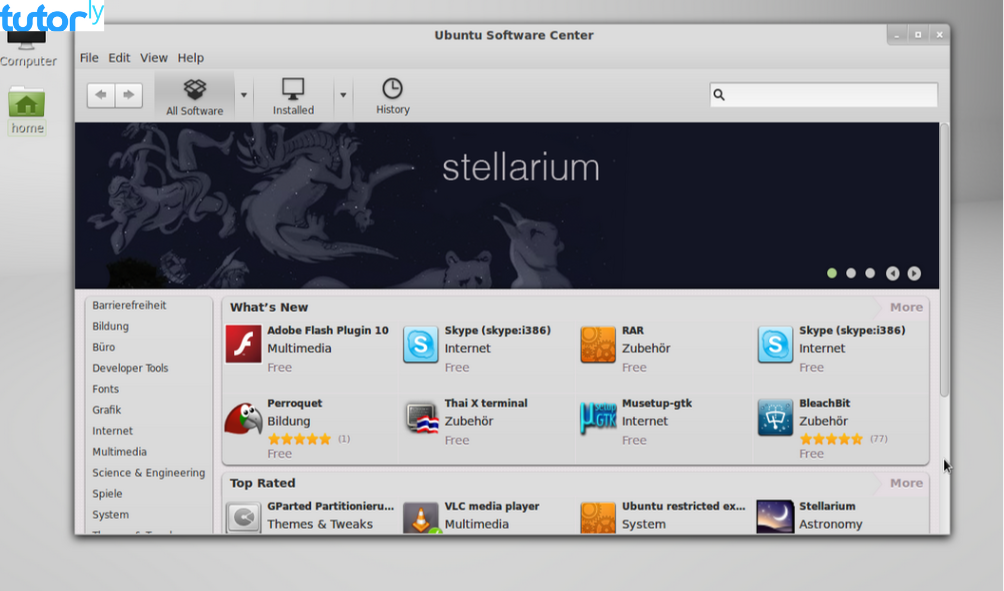Click the Perroquet five-star rating
This screenshot has width=1004, height=591.
299,439
